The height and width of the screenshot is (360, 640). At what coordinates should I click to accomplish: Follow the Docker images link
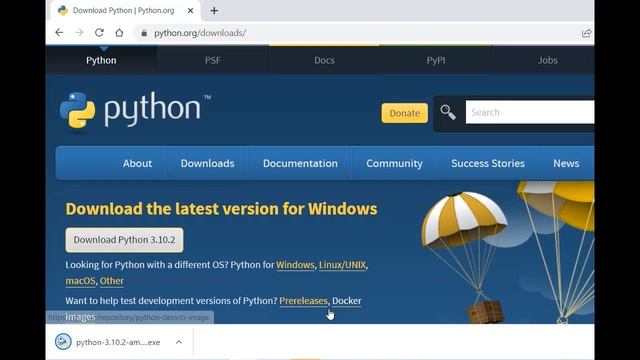[347, 301]
